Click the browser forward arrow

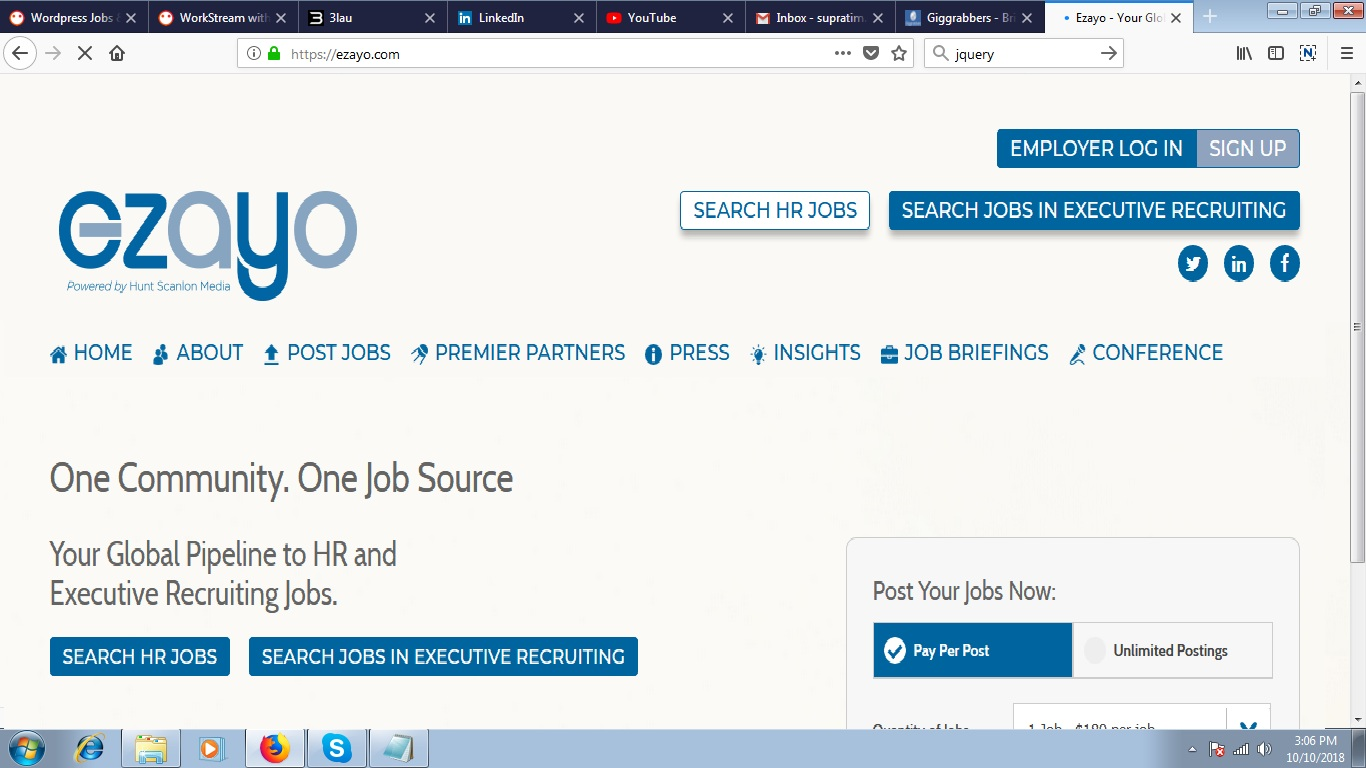tap(53, 54)
